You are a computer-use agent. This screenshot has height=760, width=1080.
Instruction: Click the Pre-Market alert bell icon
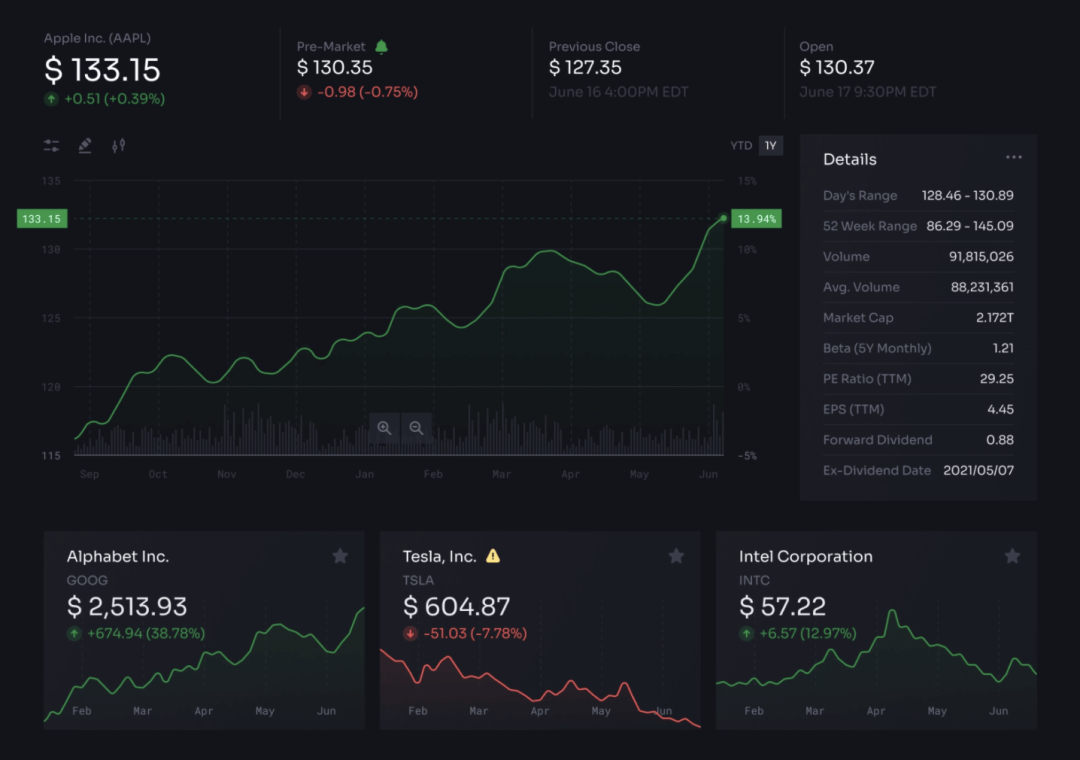381,46
